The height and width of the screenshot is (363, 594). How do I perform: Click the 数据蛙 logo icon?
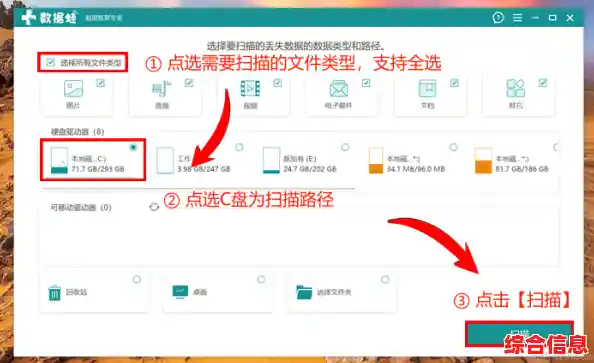[29, 17]
